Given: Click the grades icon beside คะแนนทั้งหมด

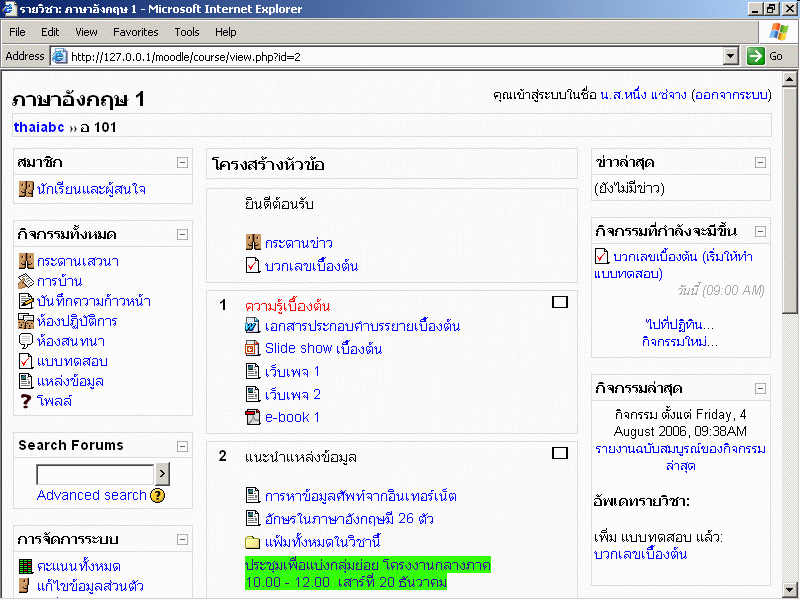Looking at the screenshot, I should (x=26, y=566).
